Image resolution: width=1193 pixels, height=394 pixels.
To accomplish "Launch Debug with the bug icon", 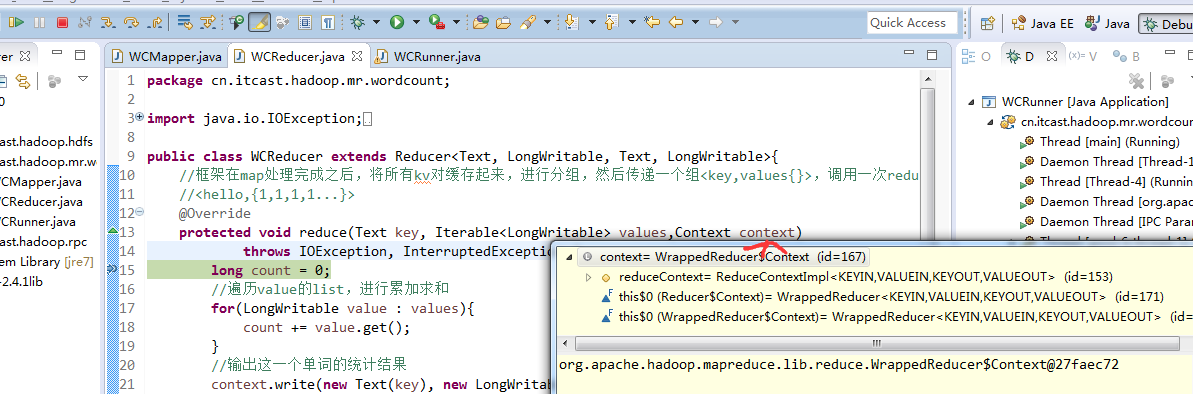I will click(x=358, y=23).
